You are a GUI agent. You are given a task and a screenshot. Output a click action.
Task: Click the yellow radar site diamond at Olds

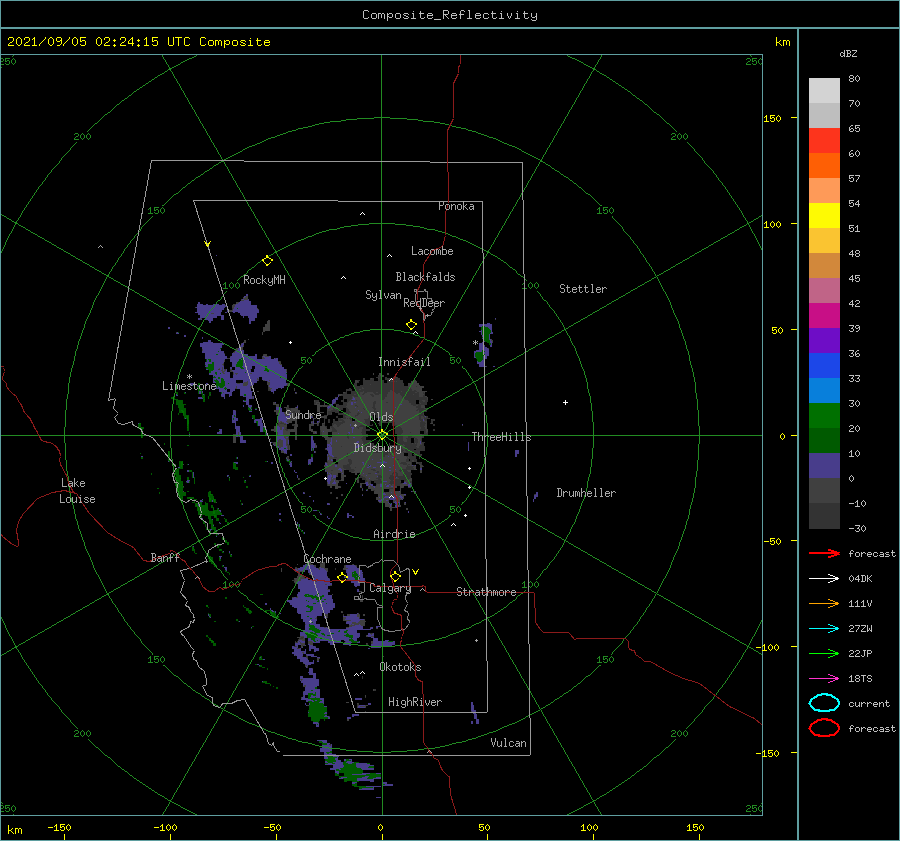(382, 435)
